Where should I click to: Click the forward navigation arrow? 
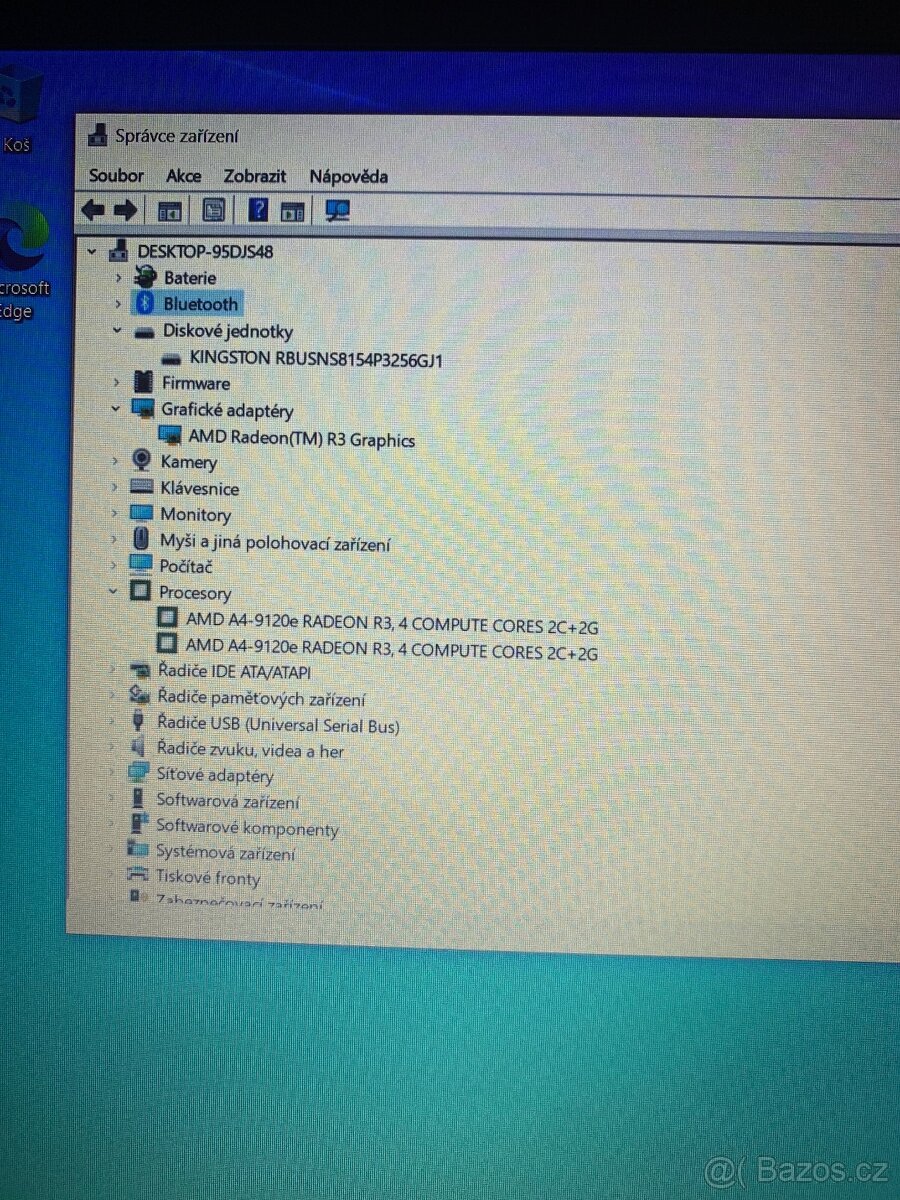[x=124, y=209]
